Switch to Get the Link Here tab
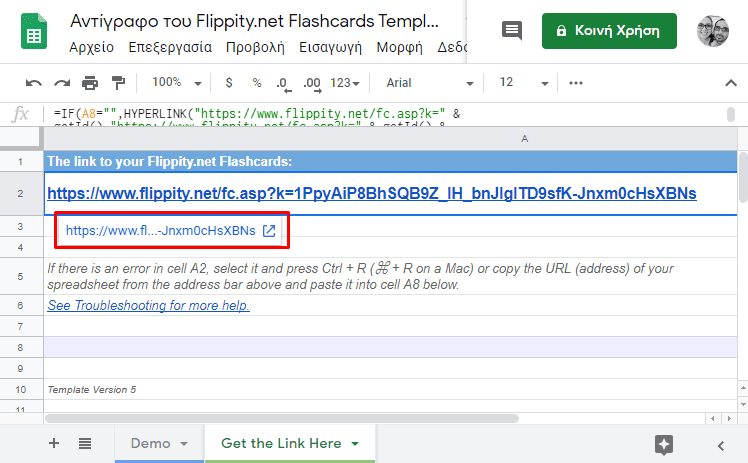This screenshot has height=463, width=748. pyautogui.click(x=281, y=443)
